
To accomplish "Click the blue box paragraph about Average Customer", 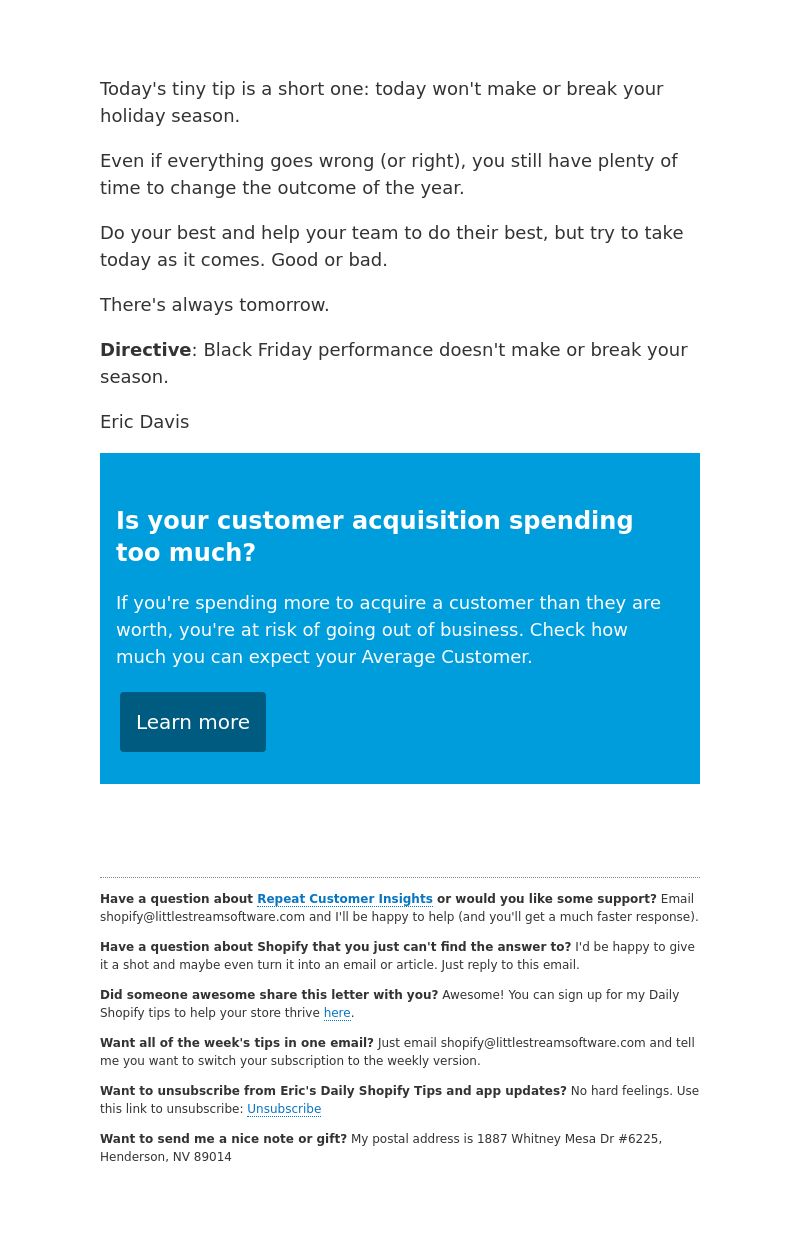I will (388, 630).
